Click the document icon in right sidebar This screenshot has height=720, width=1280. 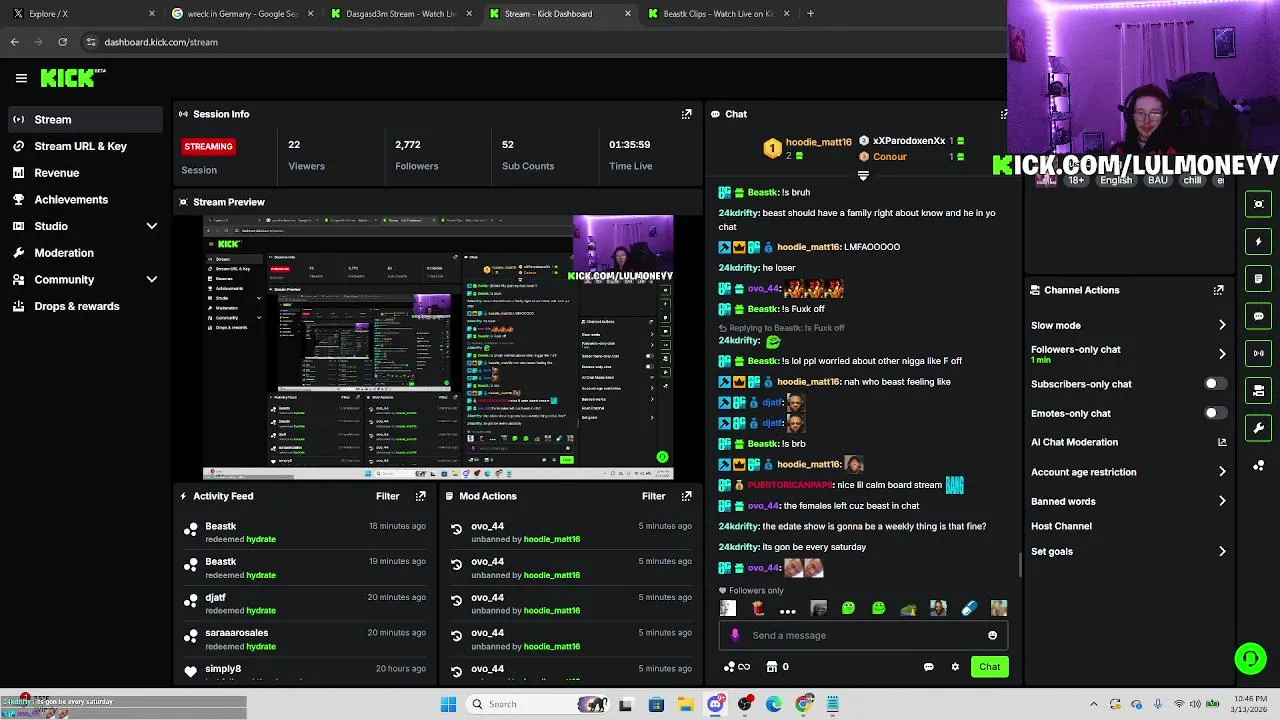coord(1259,279)
